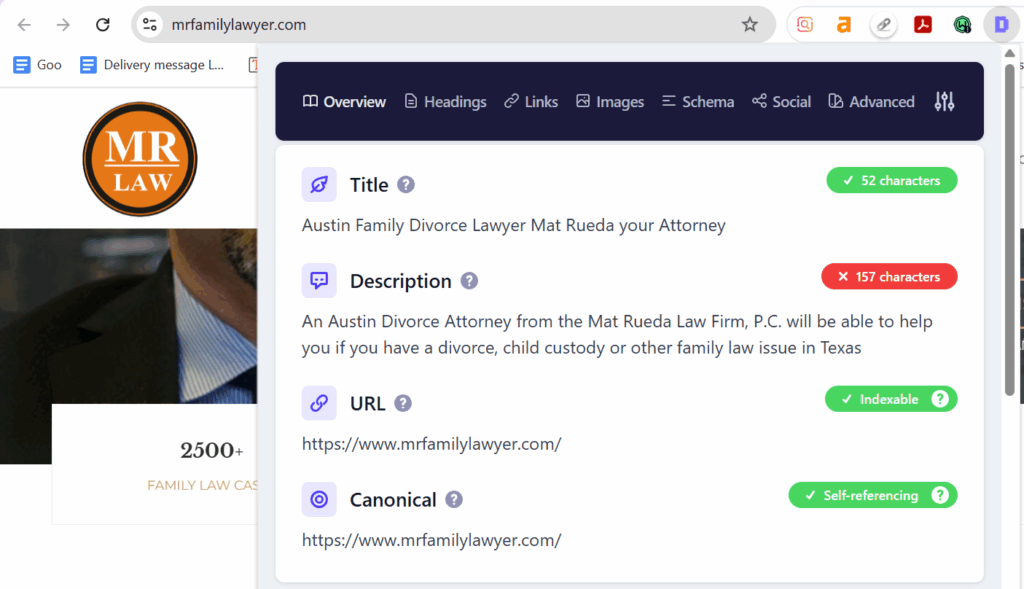Open help icon in Indexable badge

click(940, 399)
